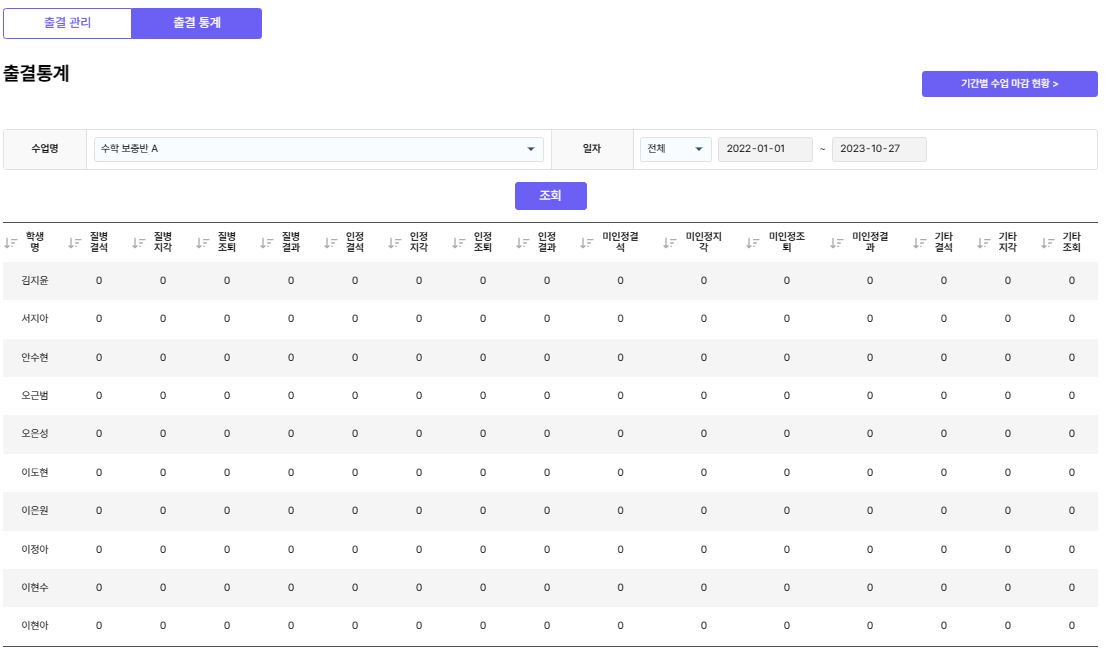Viewport: 1108px width, 650px height.
Task: Sort by 인정조퇴 column icon
Action: tap(459, 243)
